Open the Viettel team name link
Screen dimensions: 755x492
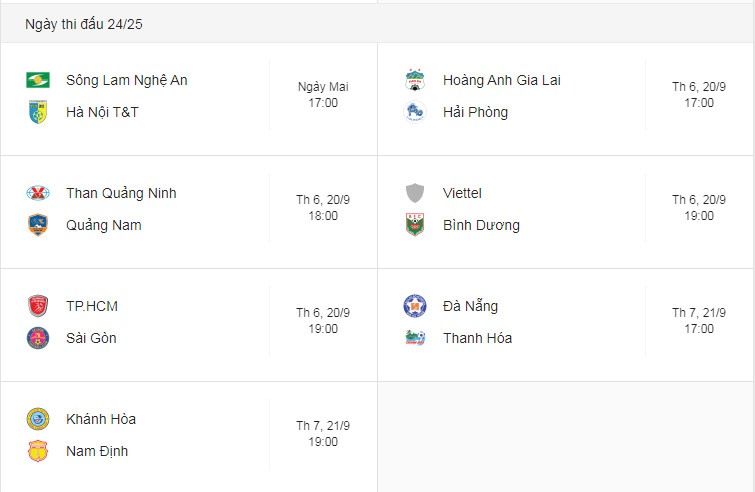tap(462, 193)
